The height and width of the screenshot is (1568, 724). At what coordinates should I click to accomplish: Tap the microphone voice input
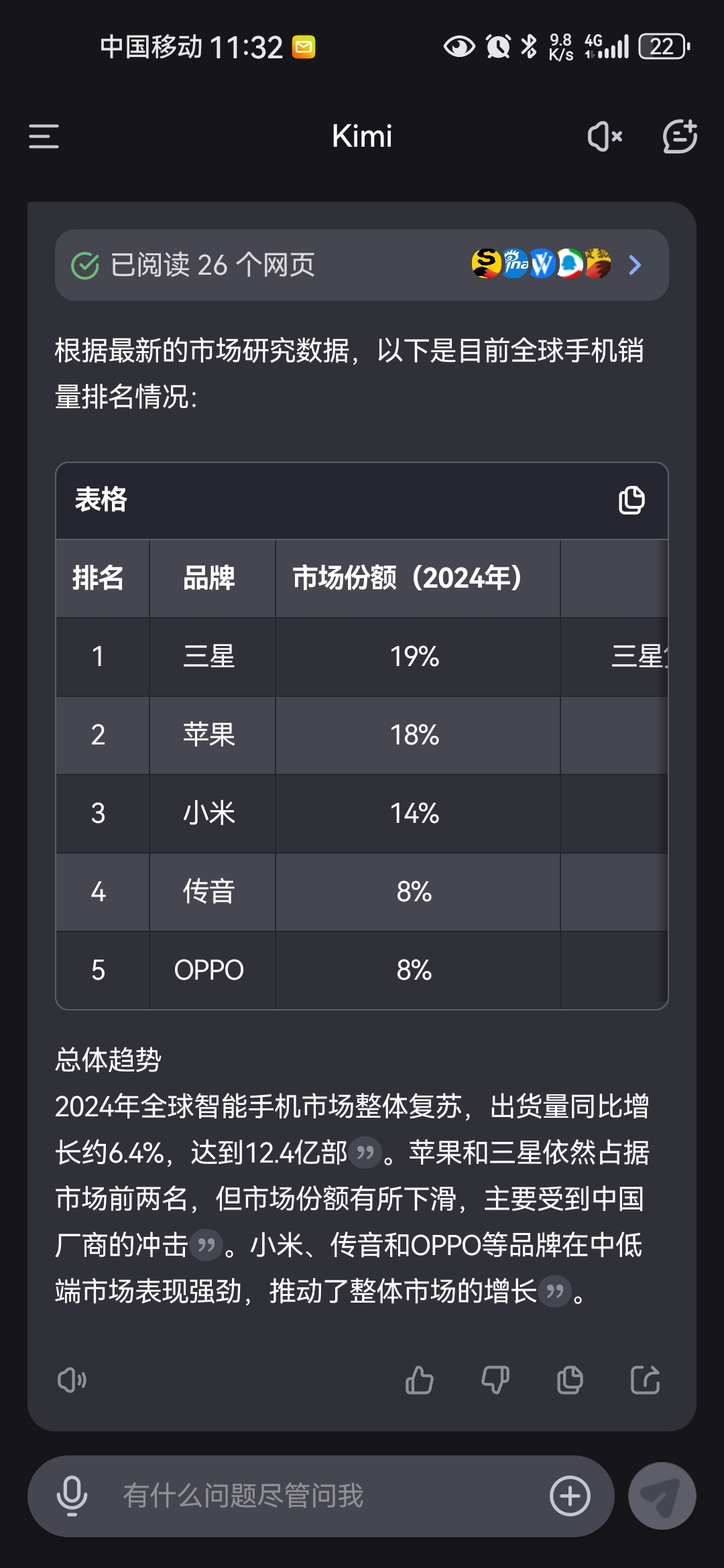pos(72,1496)
